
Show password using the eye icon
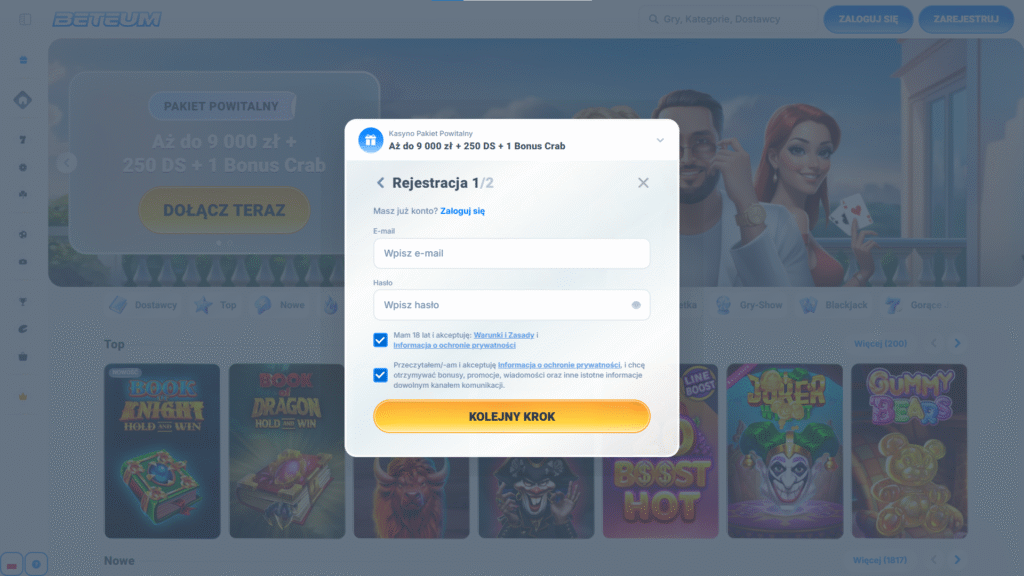[635, 305]
